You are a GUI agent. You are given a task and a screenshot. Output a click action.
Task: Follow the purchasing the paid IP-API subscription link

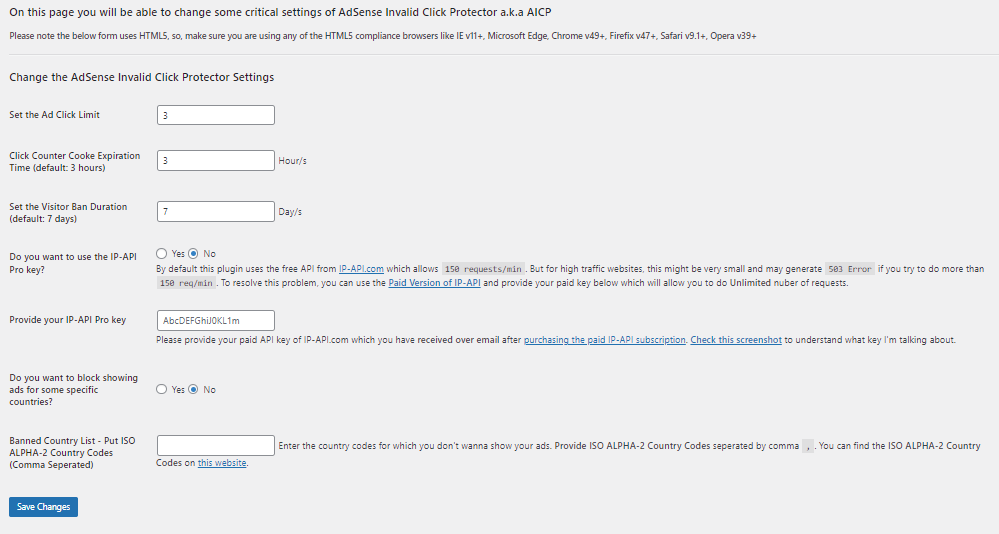tap(605, 340)
